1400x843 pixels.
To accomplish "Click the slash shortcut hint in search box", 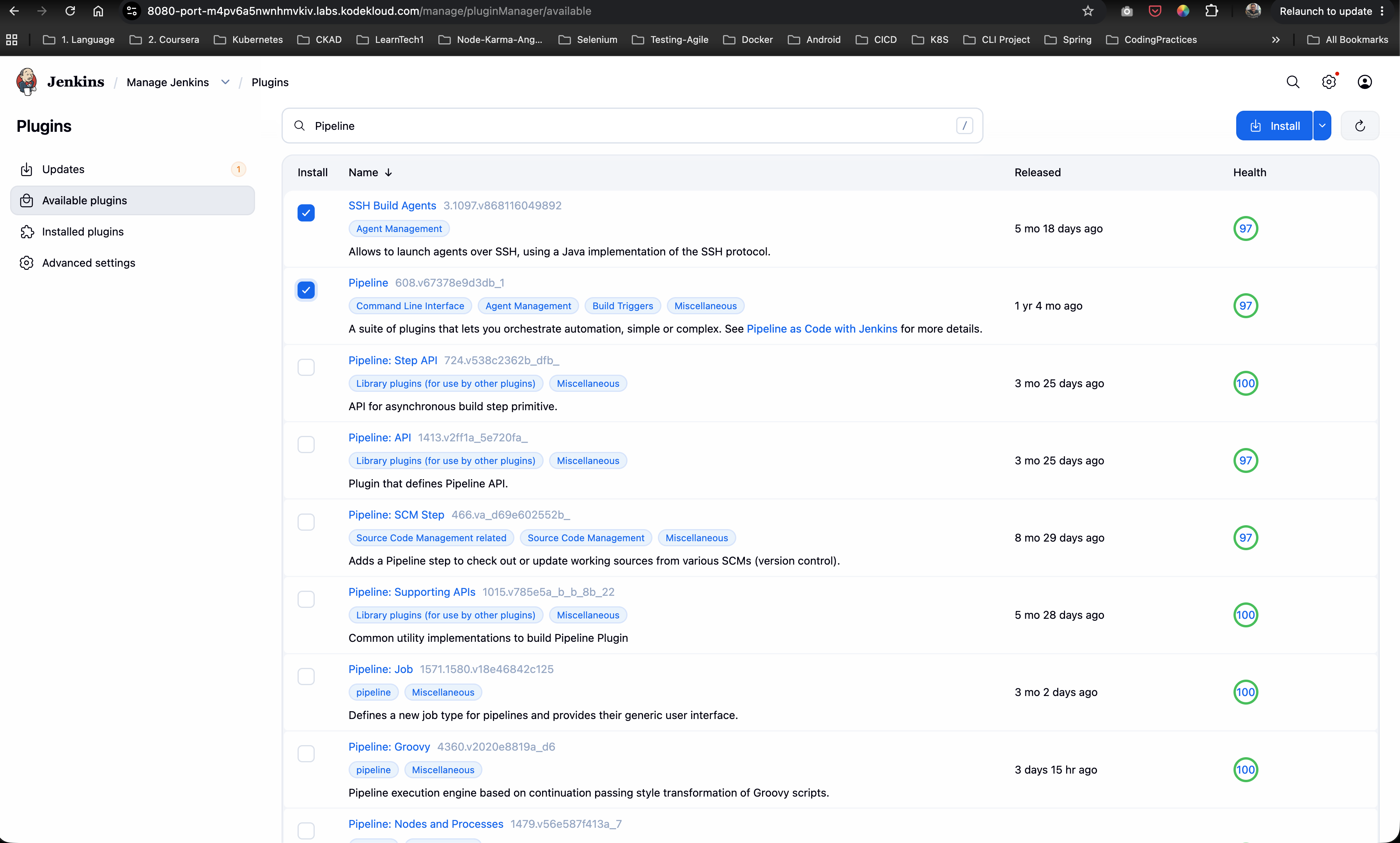I will pos(964,126).
